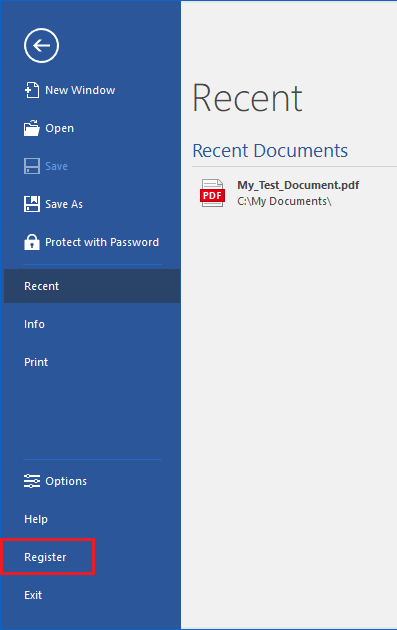Choose Save As in the sidebar
397x630 pixels.
(64, 204)
